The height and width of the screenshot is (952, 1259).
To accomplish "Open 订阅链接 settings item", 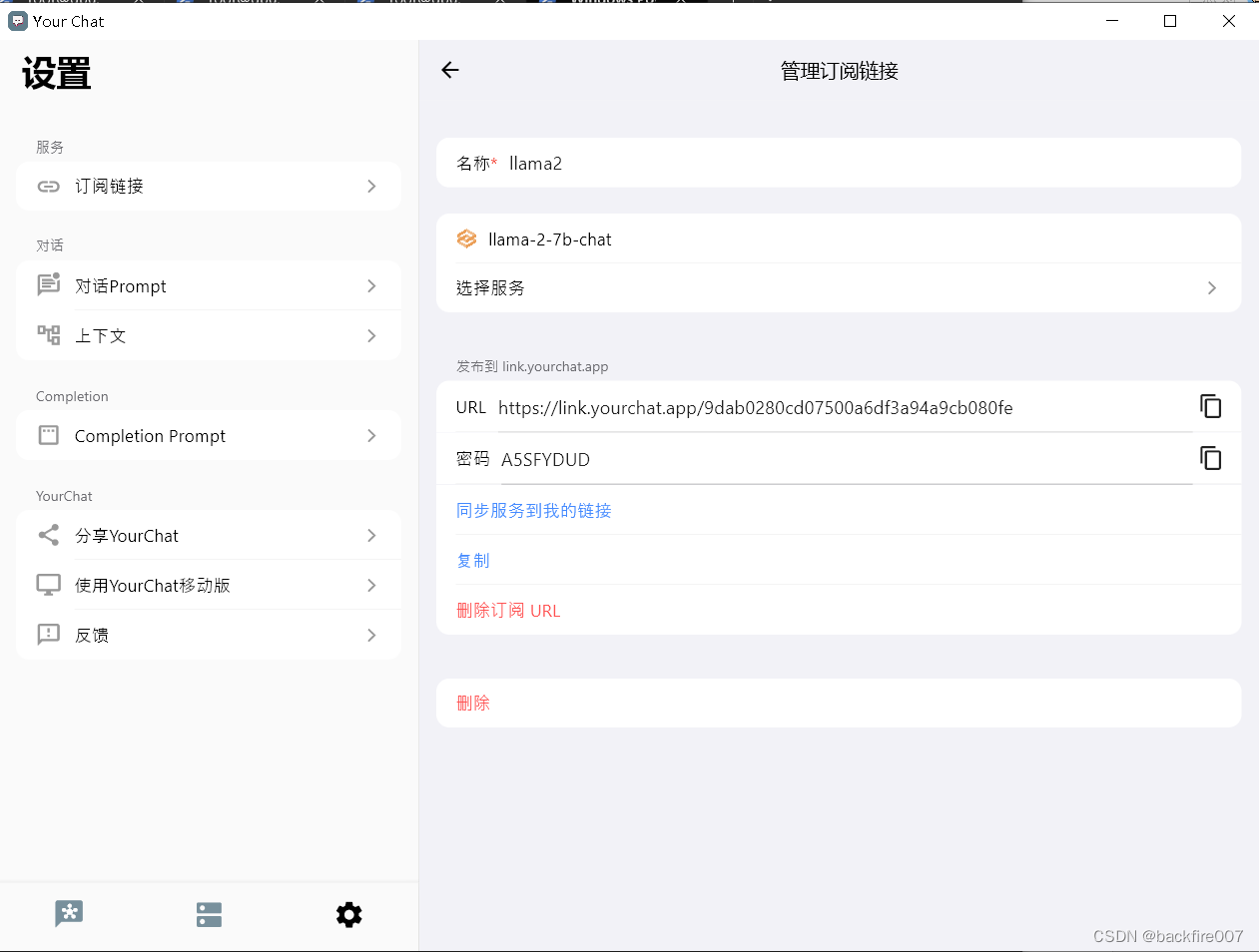I will tap(209, 187).
